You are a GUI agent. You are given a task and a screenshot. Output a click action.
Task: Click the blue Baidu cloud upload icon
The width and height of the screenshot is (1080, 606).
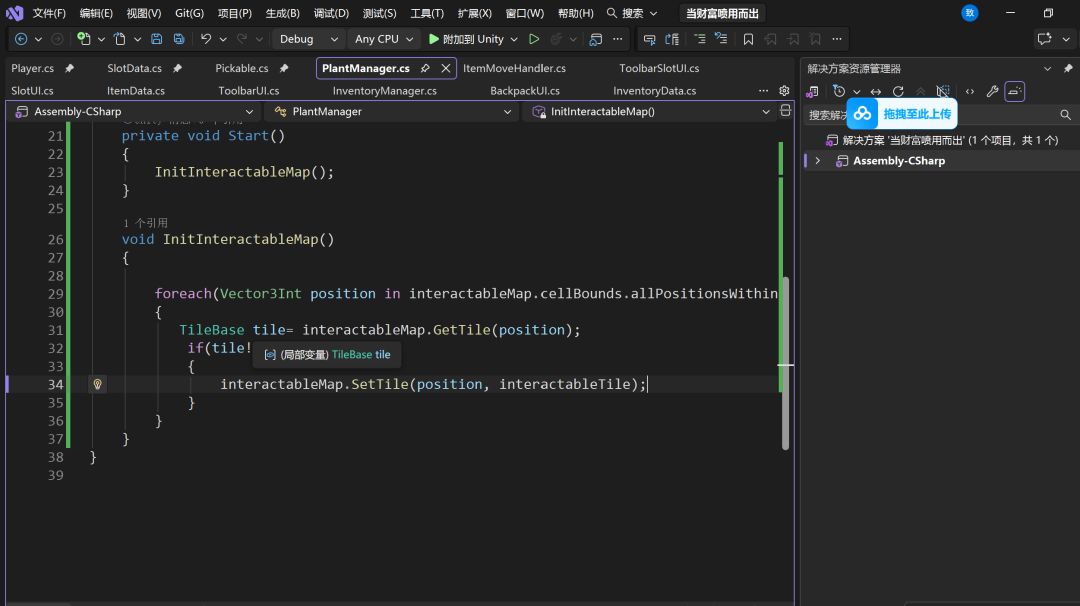[x=862, y=114]
